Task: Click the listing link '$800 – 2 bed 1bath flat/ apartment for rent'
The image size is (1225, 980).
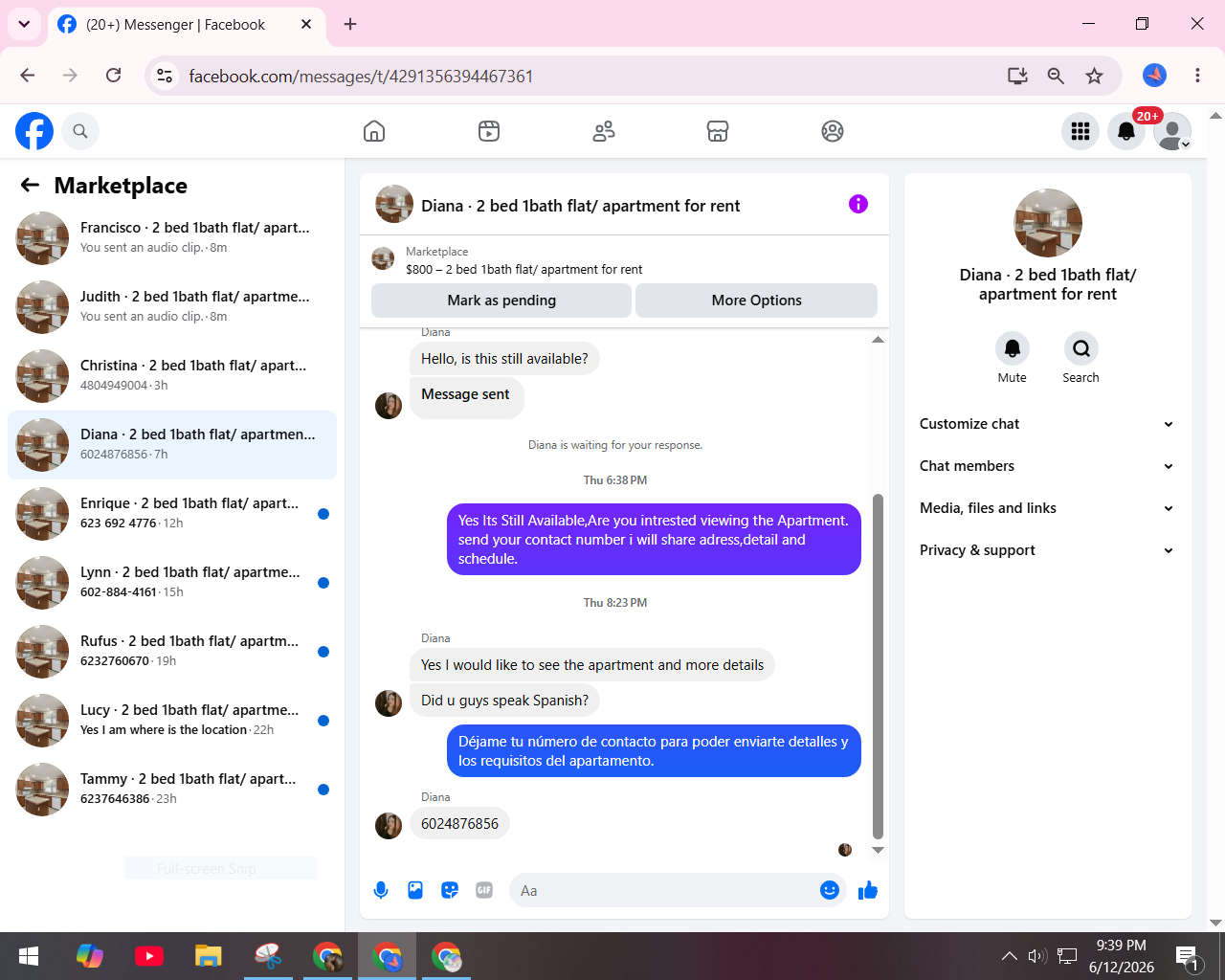Action: [x=524, y=270]
